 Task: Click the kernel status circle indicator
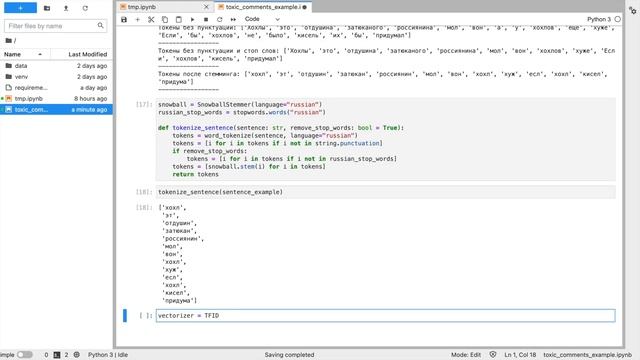pos(618,19)
